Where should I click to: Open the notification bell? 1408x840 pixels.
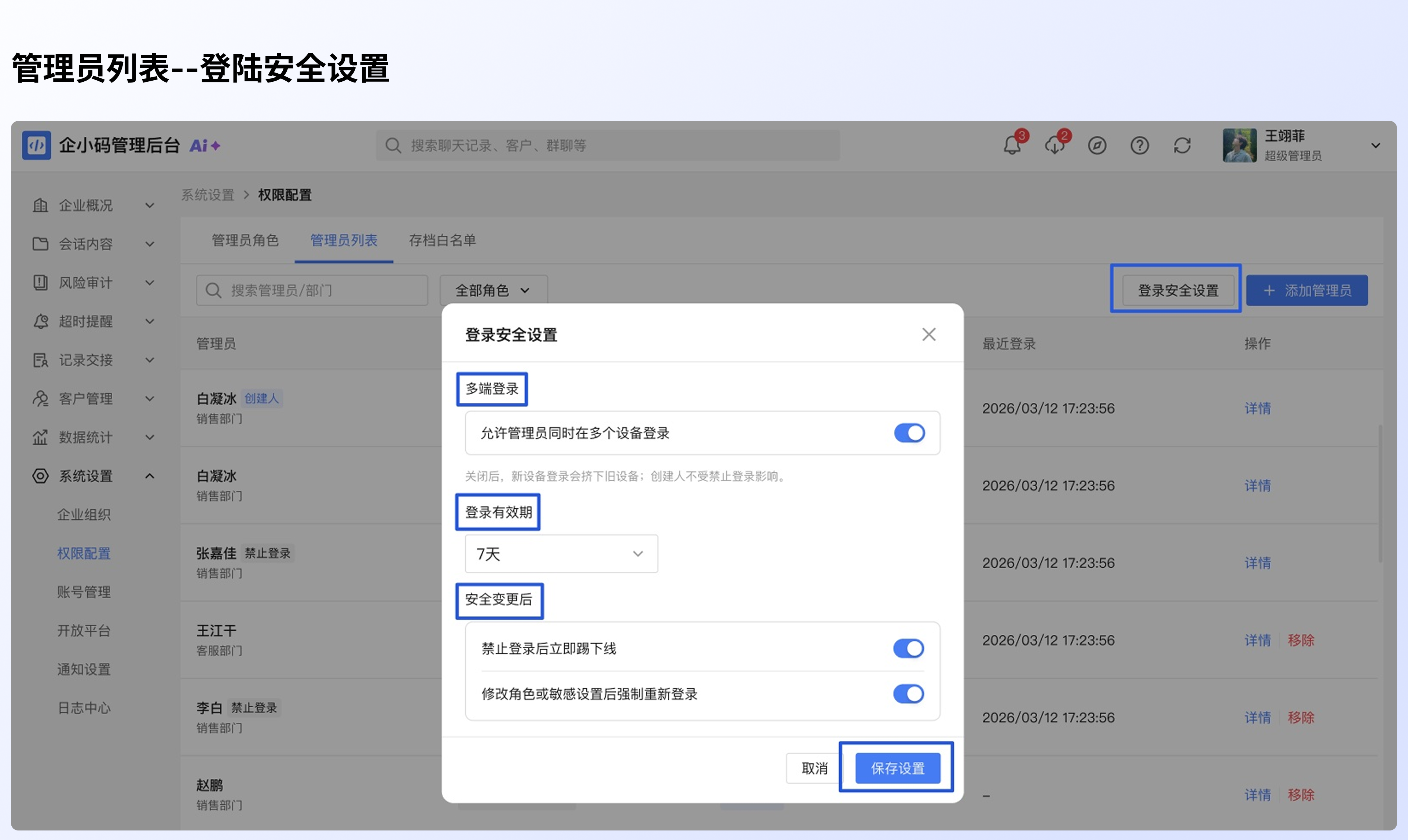pos(1012,145)
